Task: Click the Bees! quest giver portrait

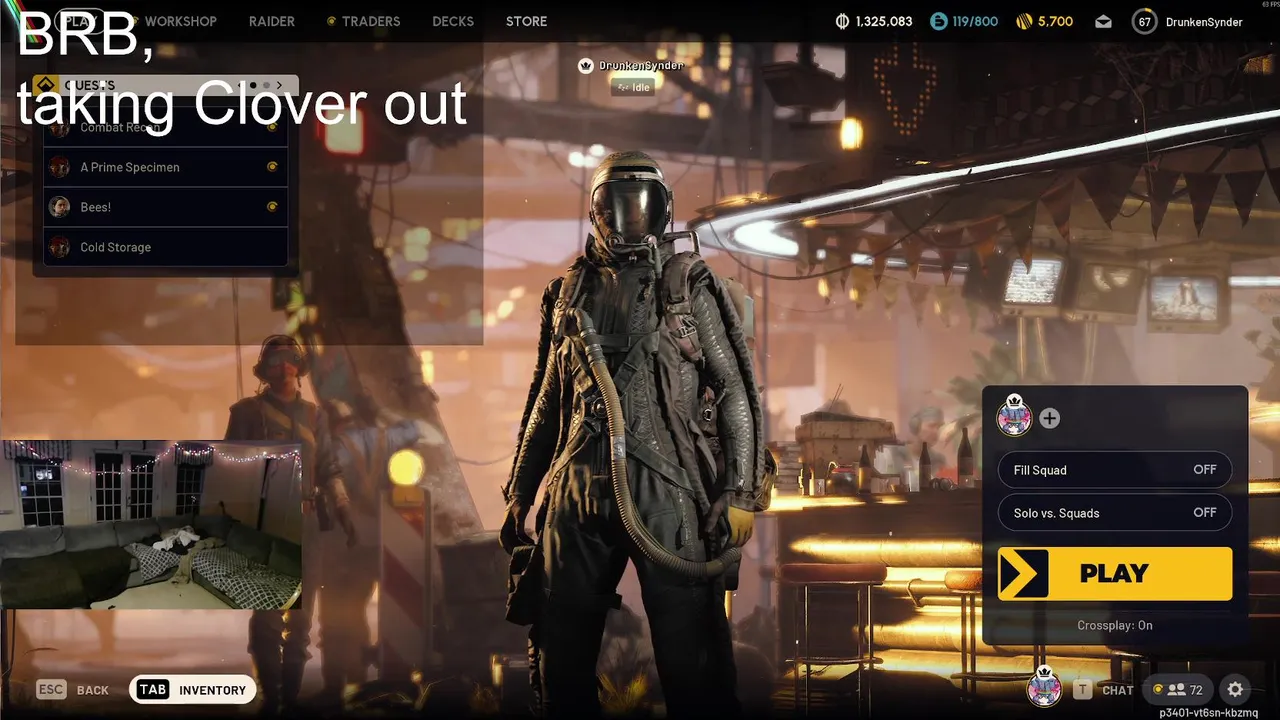Action: pos(60,207)
